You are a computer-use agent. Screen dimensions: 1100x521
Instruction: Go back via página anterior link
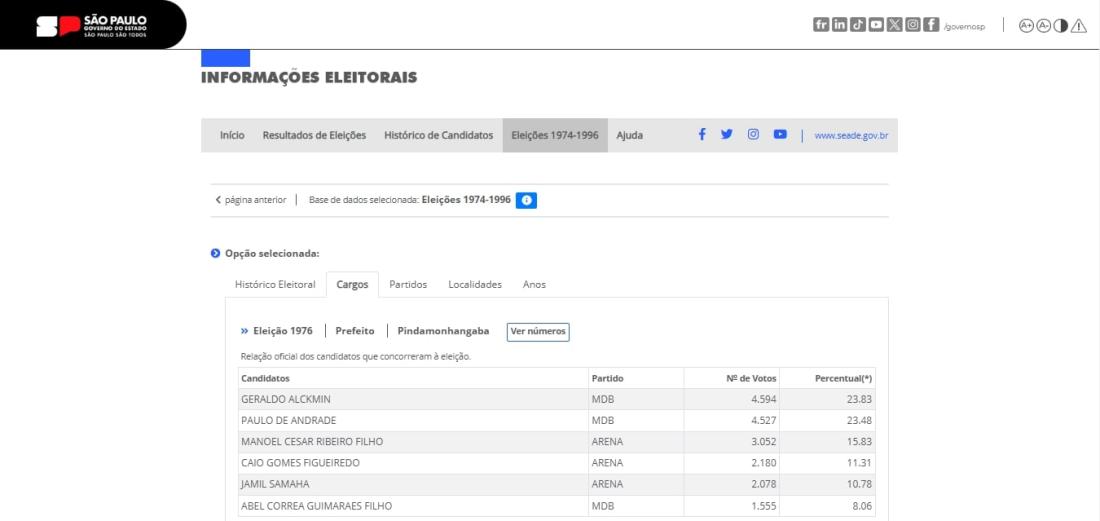(x=250, y=200)
